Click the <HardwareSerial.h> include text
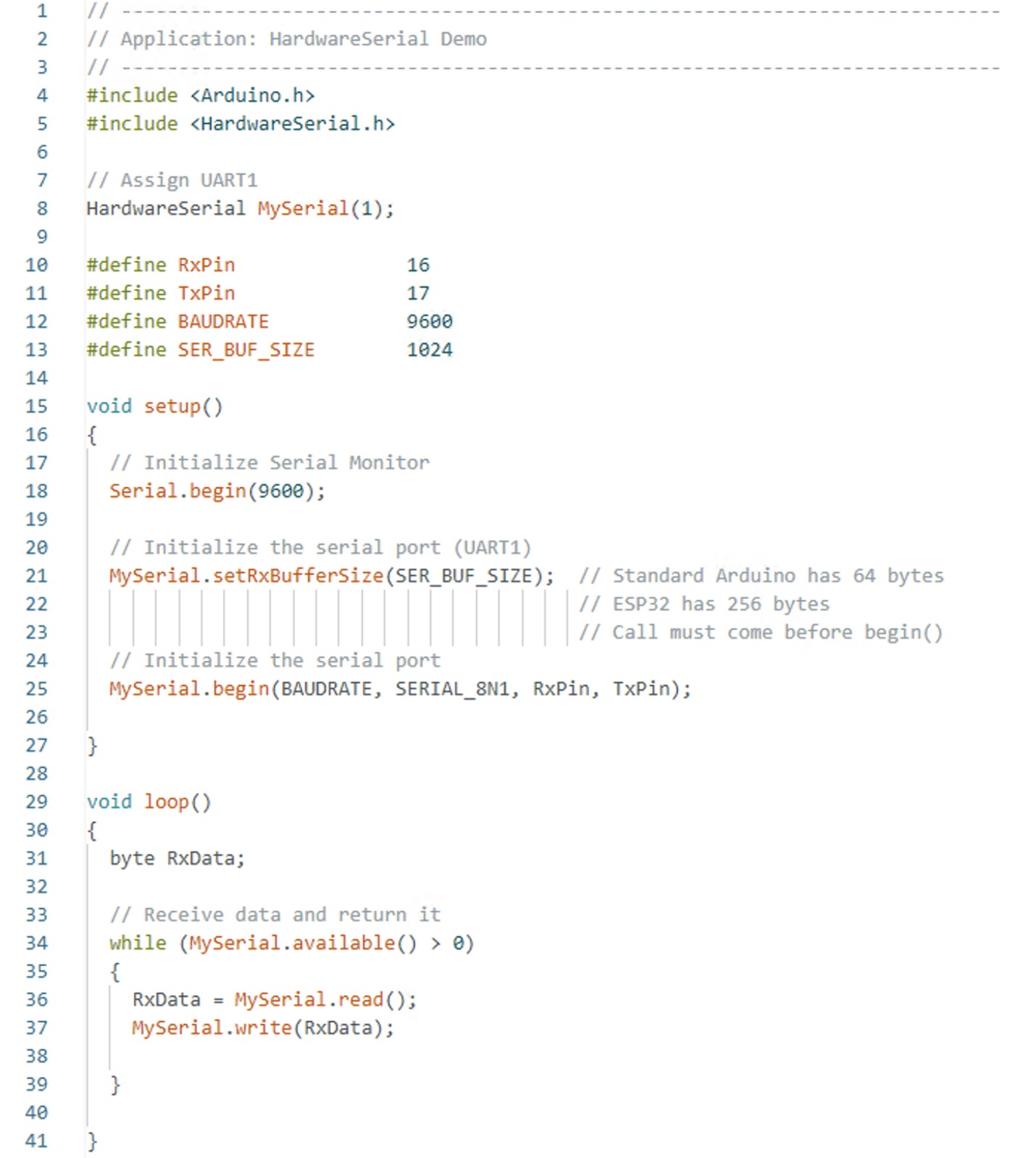Image resolution: width=1036 pixels, height=1158 pixels. pos(292,124)
